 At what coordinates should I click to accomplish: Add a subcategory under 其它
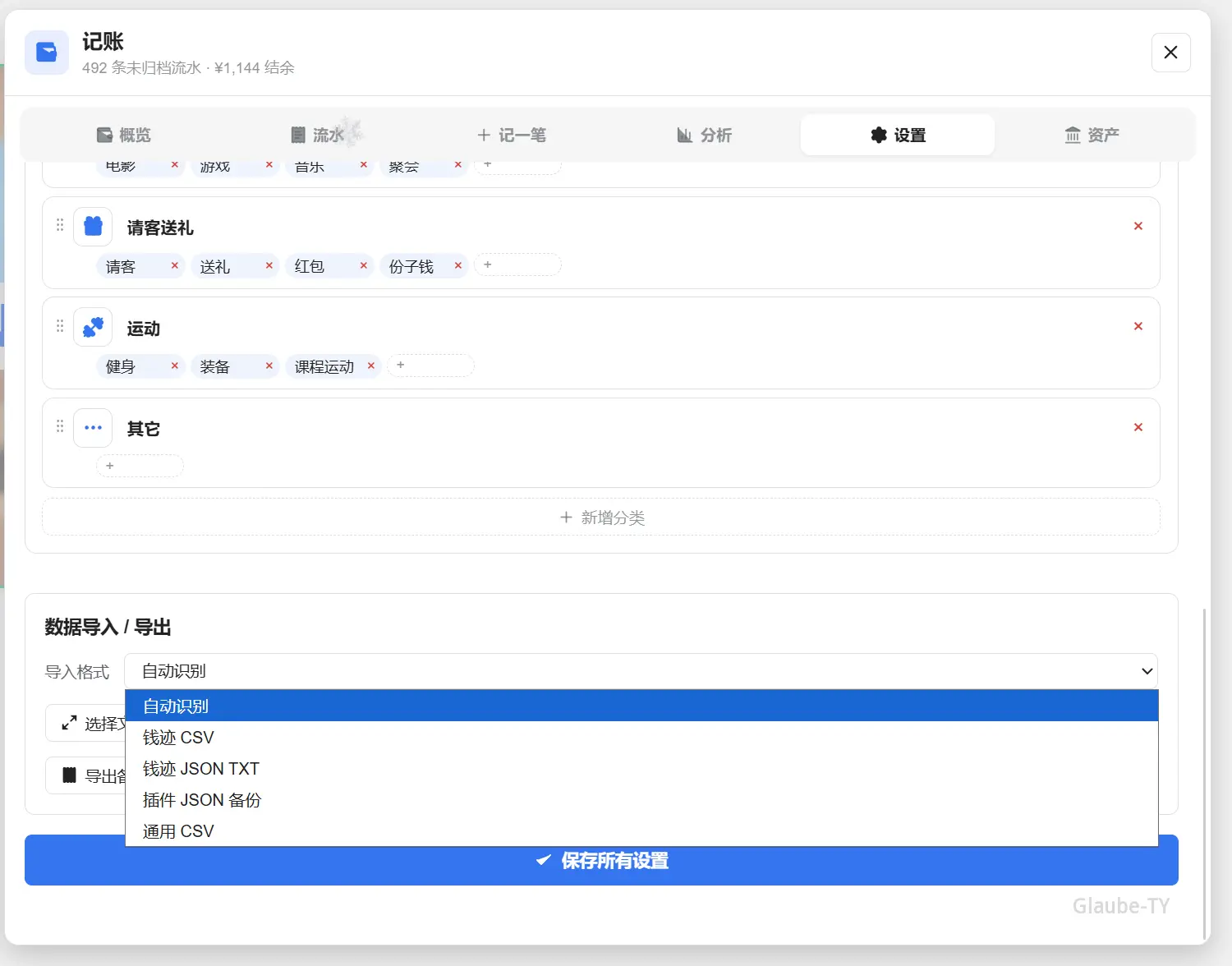[140, 466]
